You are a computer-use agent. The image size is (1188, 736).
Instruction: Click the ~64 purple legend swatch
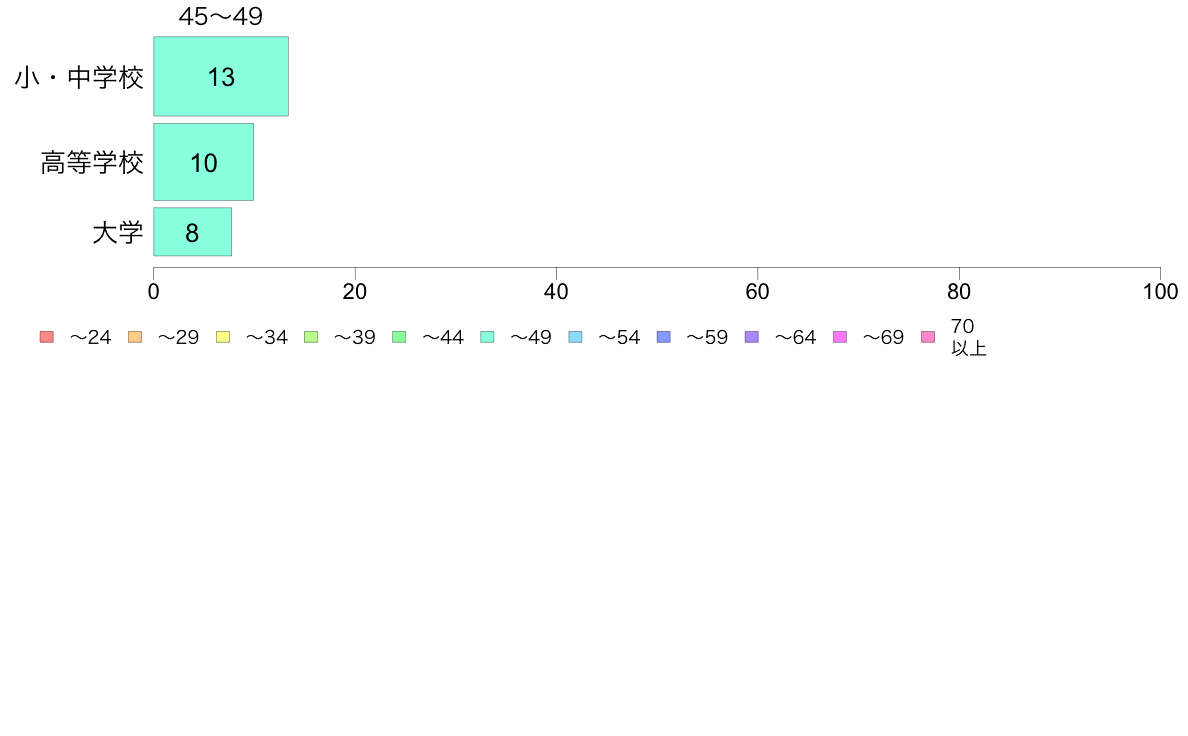pos(752,337)
